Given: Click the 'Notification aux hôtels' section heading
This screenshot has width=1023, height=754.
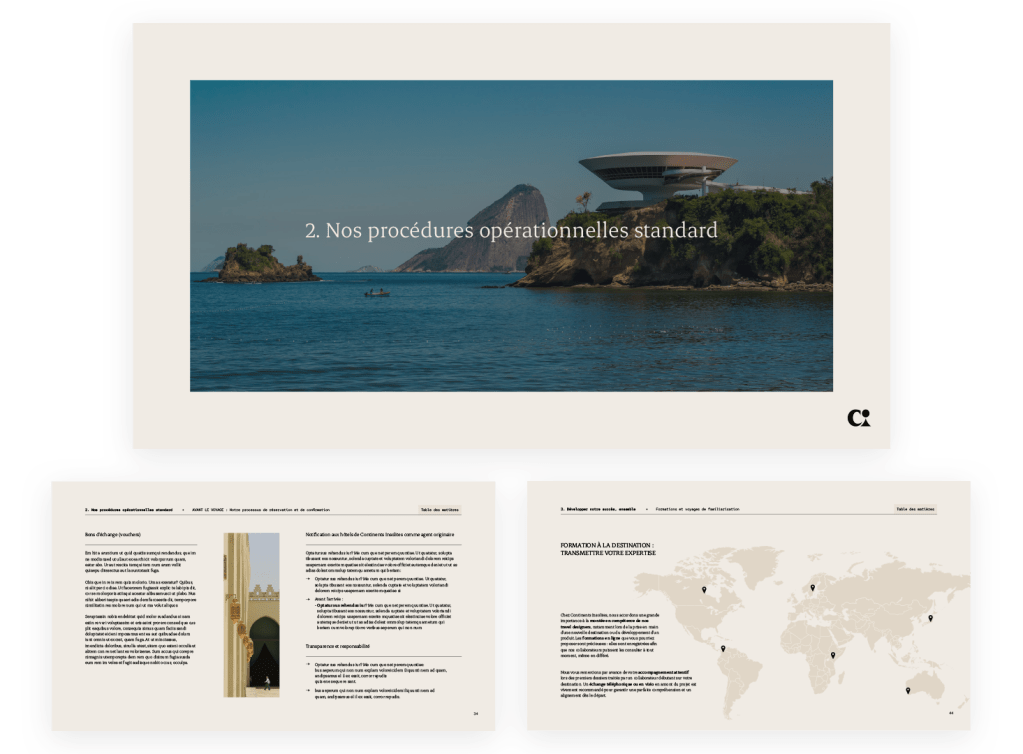Looking at the screenshot, I should click(x=380, y=535).
